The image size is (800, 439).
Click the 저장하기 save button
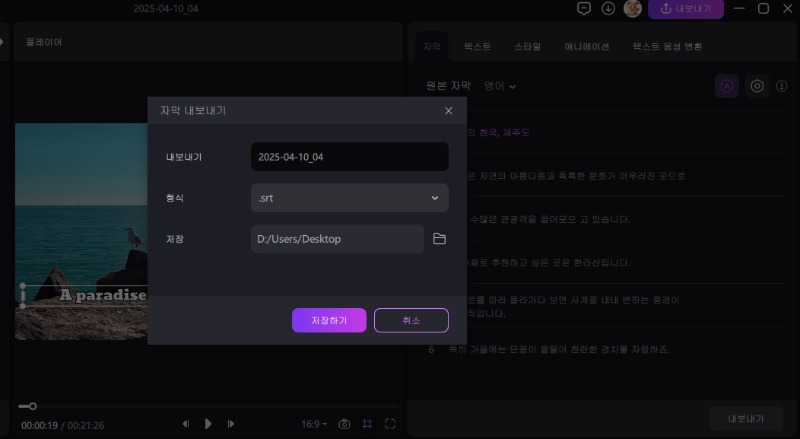329,320
